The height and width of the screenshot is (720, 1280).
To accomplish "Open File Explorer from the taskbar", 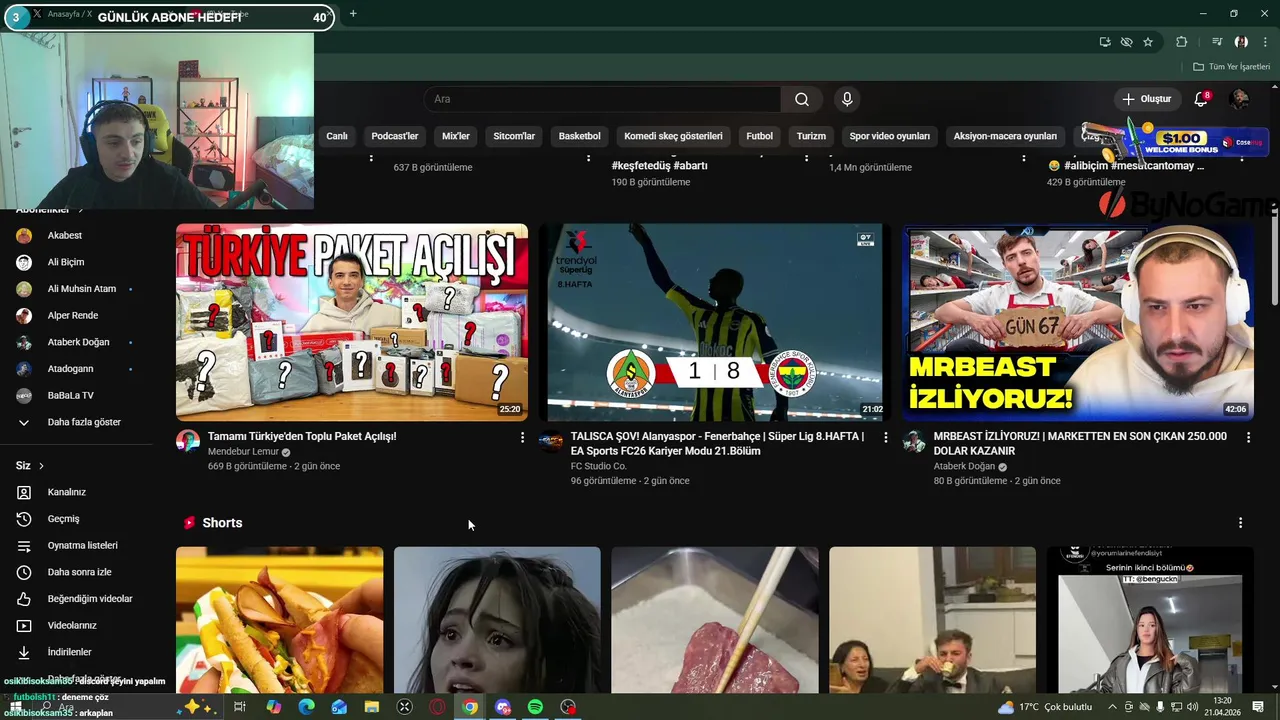I will 371,707.
